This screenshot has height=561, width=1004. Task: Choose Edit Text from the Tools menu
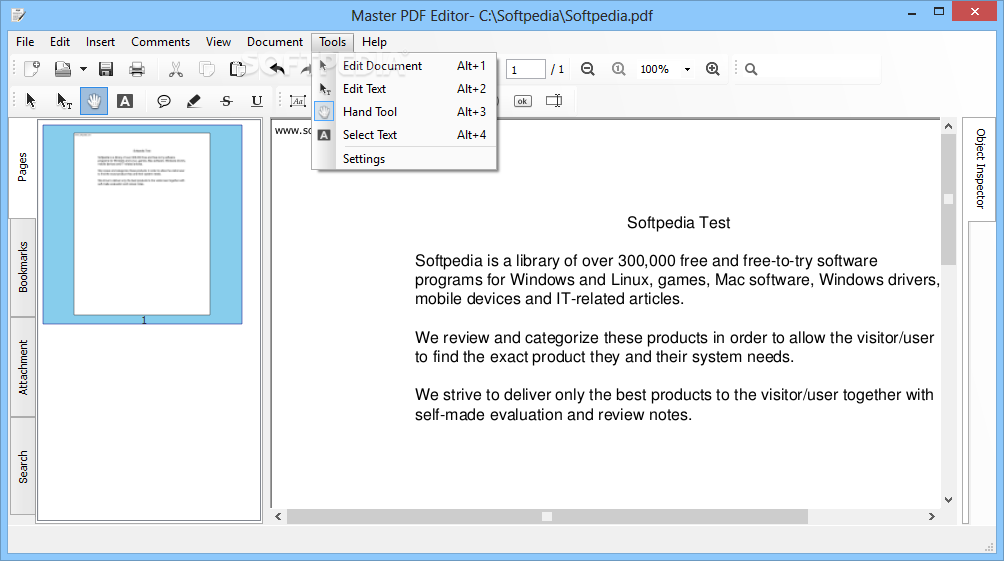404,88
